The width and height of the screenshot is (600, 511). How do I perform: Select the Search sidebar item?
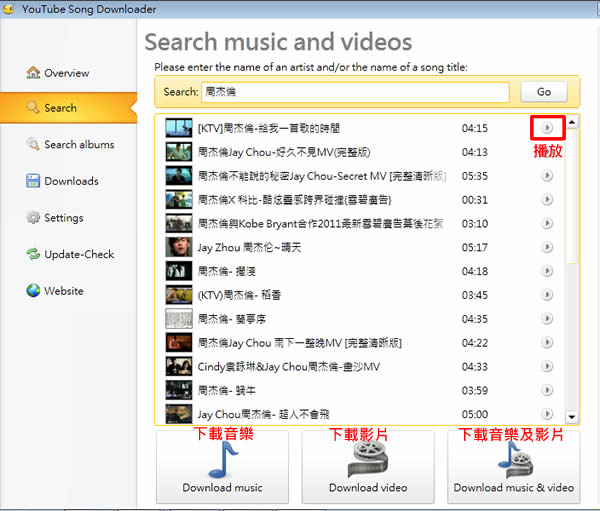(x=68, y=108)
